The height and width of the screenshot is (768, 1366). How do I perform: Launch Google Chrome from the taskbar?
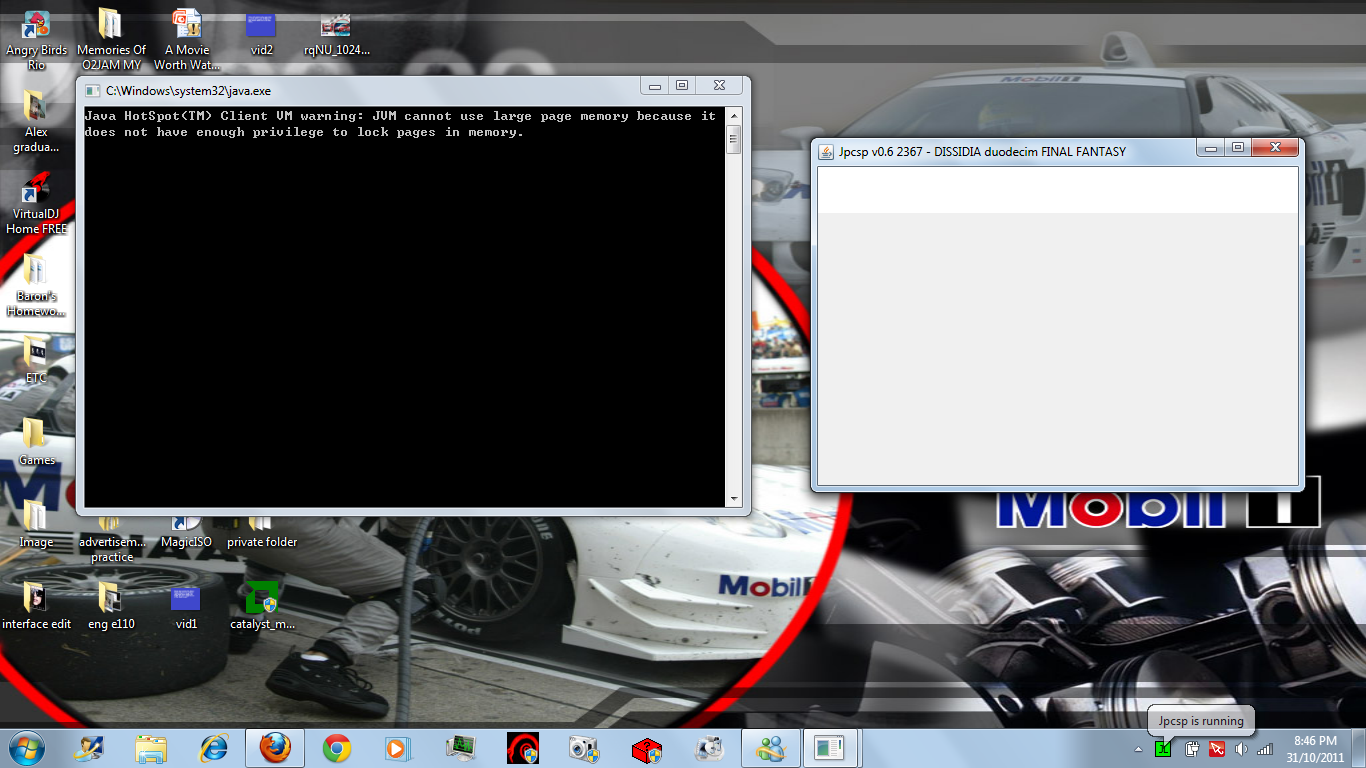tap(337, 748)
